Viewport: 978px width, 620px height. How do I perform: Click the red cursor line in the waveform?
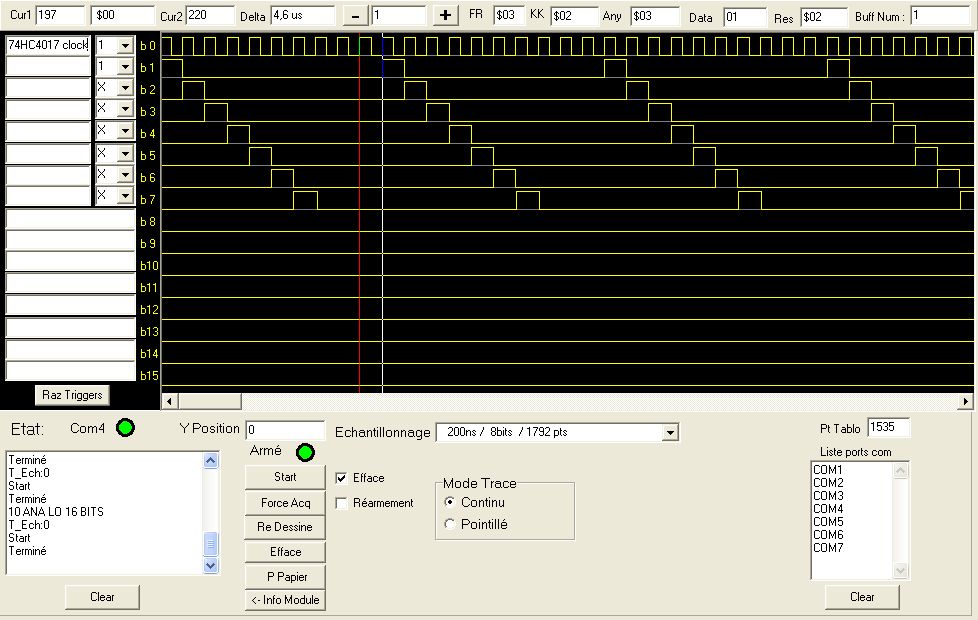tap(359, 212)
